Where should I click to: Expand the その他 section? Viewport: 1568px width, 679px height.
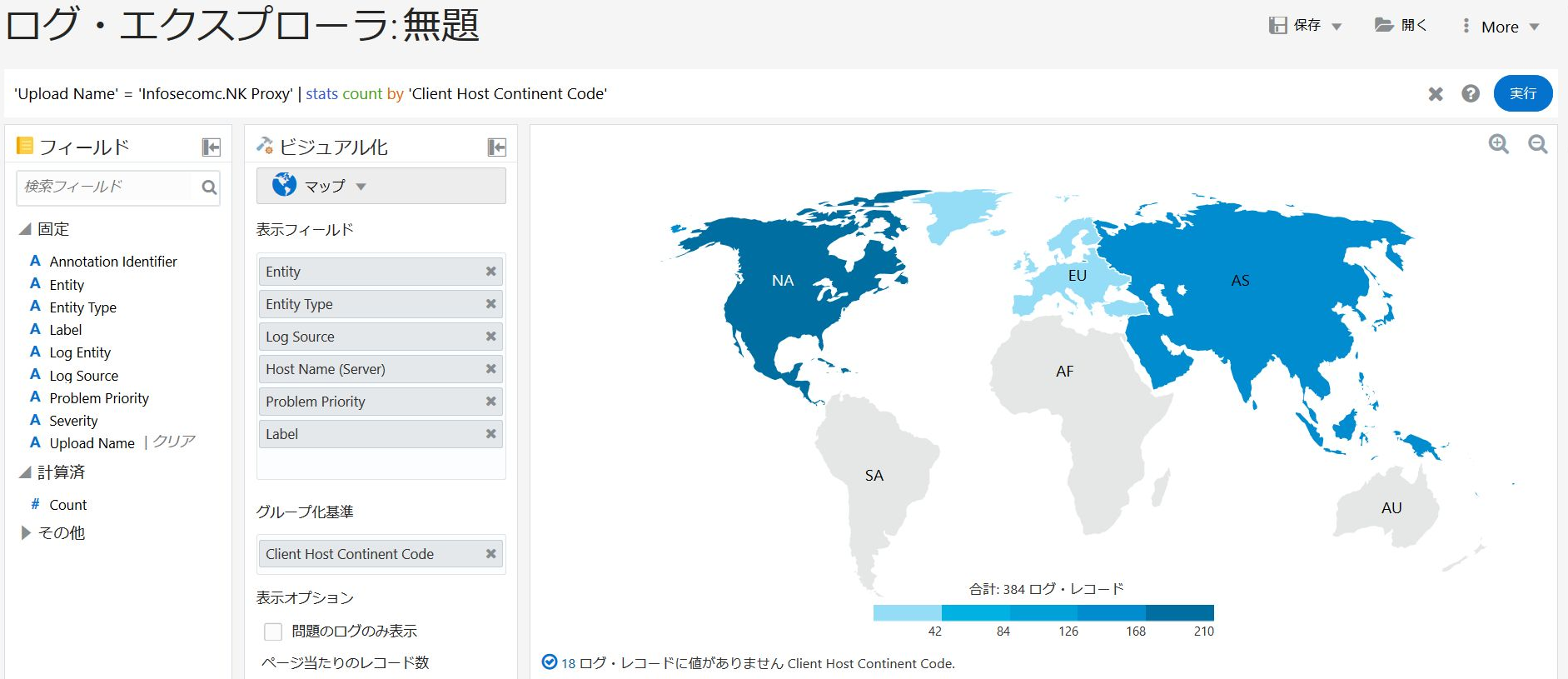(26, 532)
